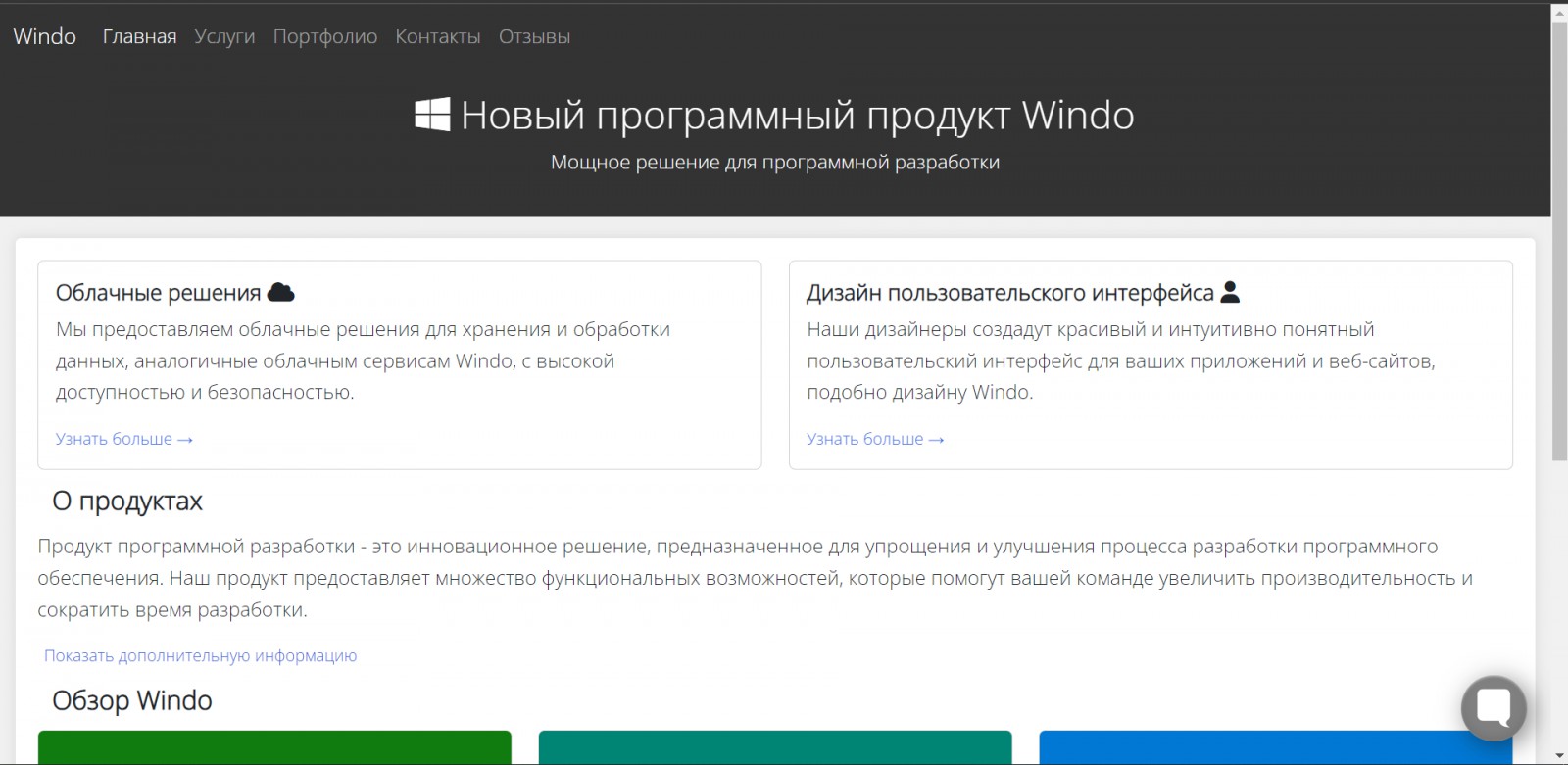
Task: Open the chat widget bubble
Action: point(1494,708)
